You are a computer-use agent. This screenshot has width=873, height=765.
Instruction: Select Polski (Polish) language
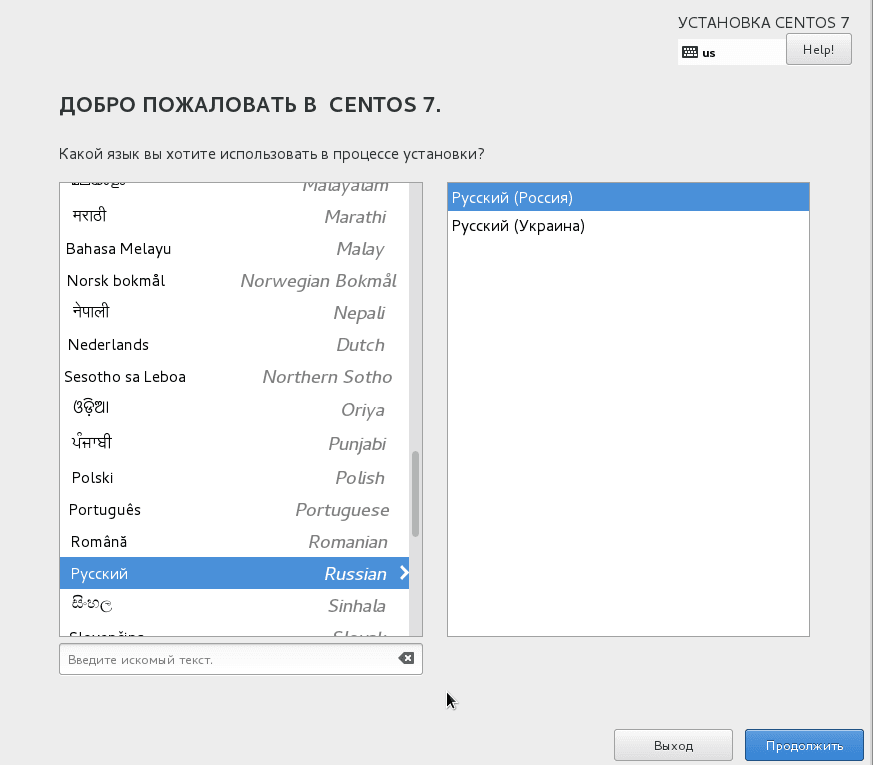(234, 478)
